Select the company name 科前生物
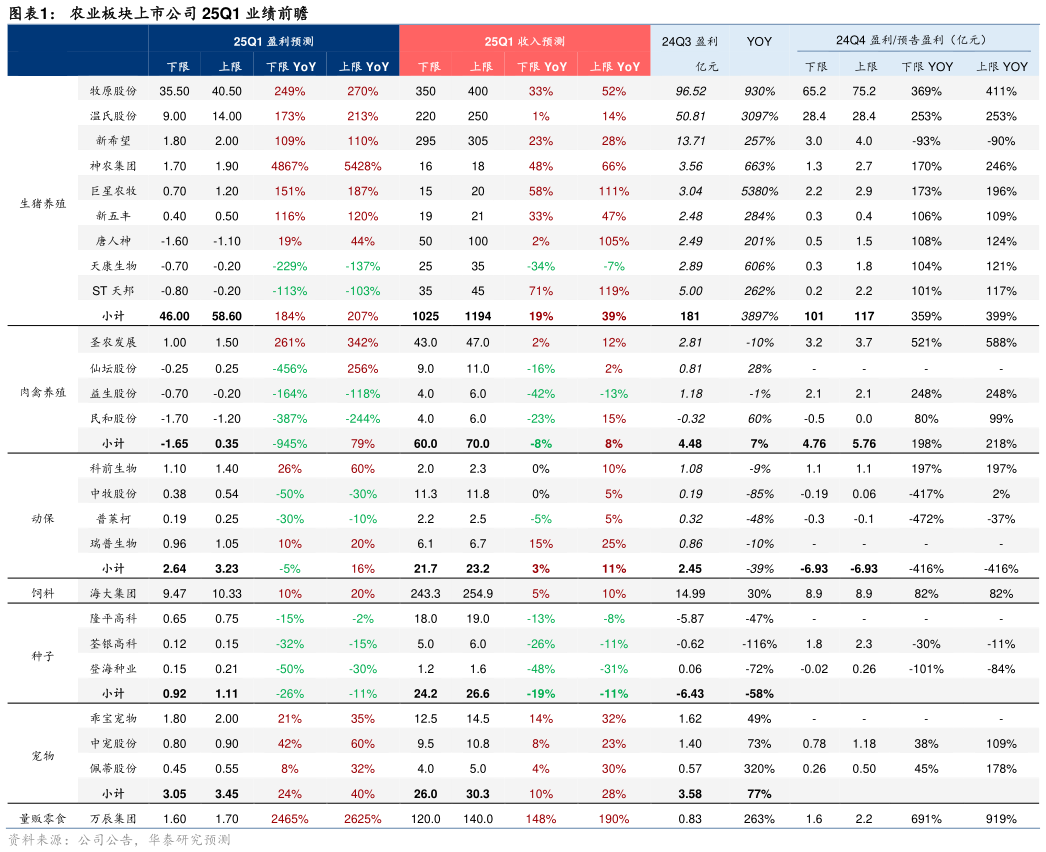Image resolution: width=1046 pixels, height=852 pixels. click(113, 468)
